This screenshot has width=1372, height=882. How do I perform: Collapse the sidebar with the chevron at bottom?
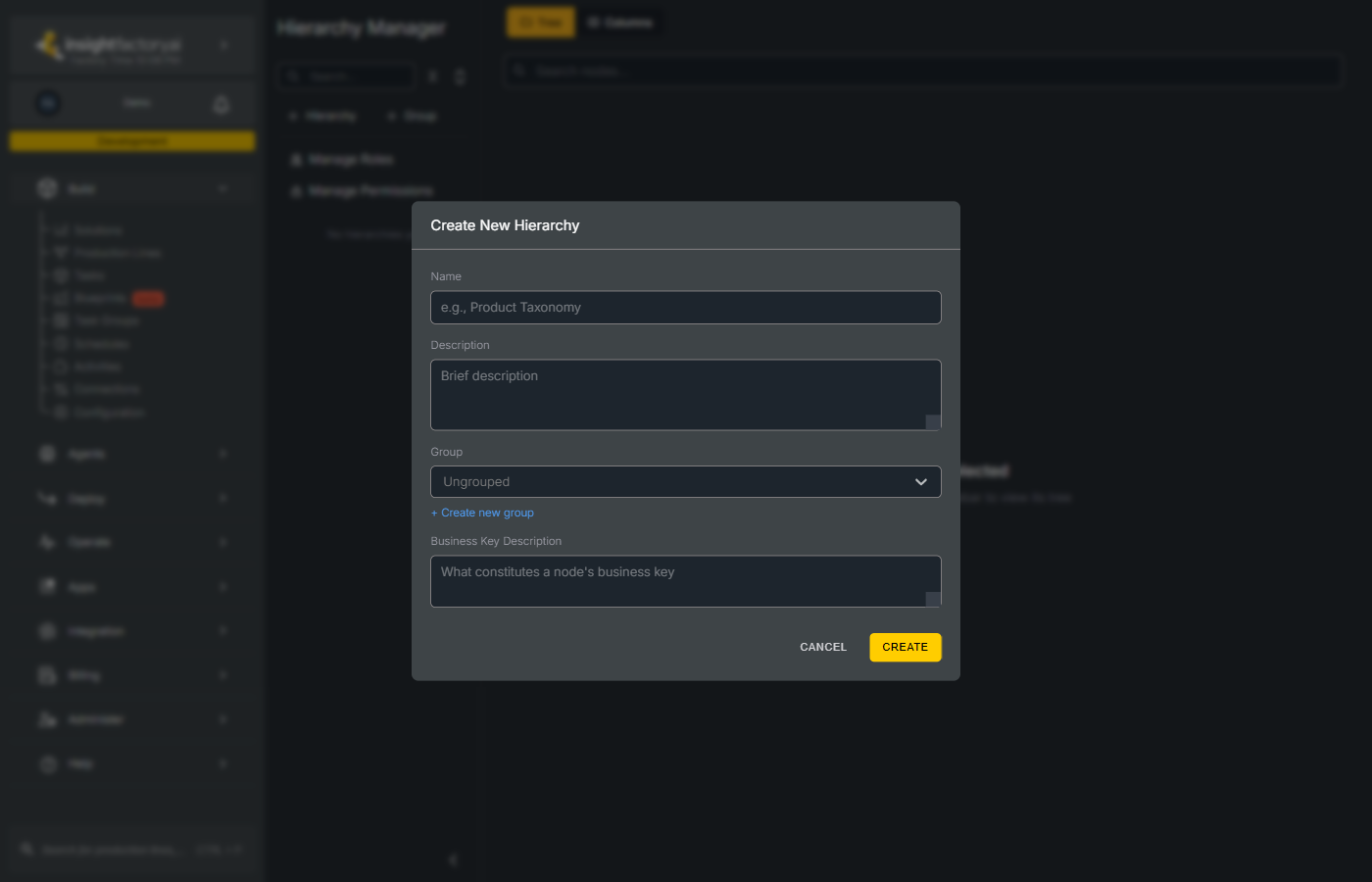[453, 859]
